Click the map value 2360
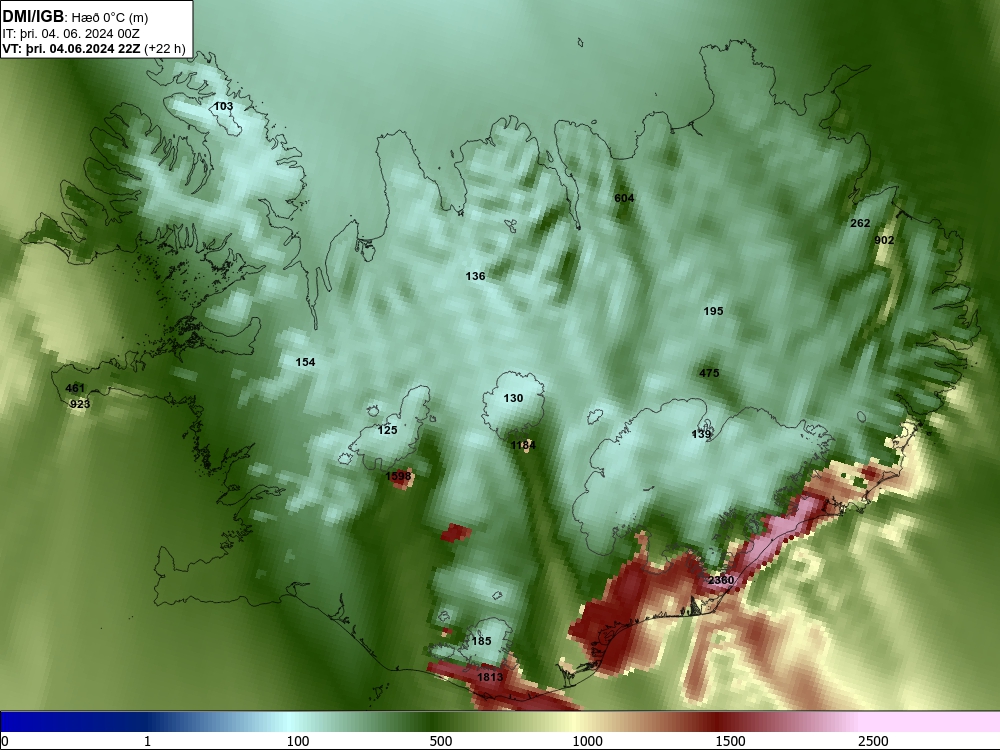 [x=721, y=580]
